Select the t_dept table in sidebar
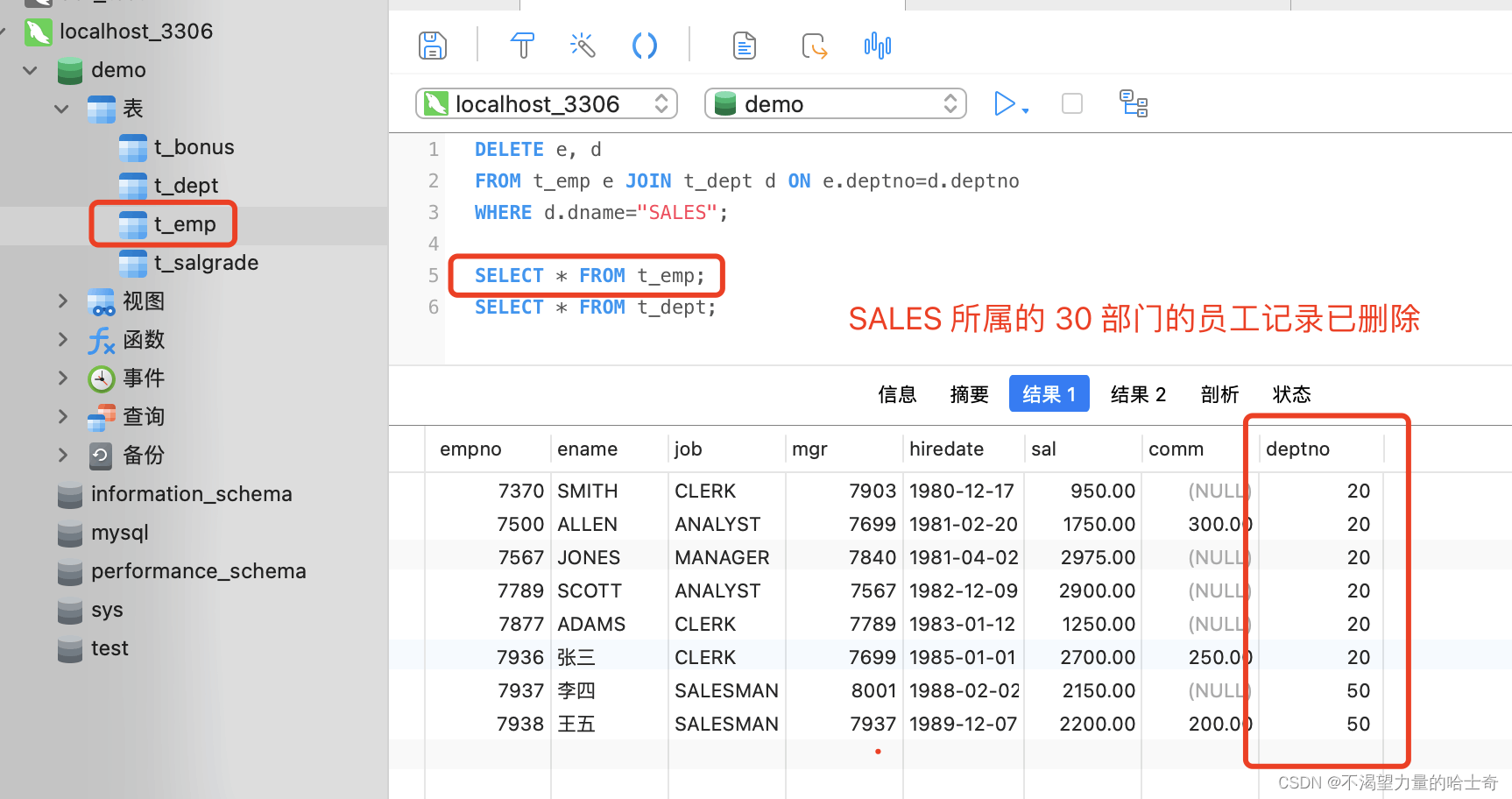The height and width of the screenshot is (799, 1512). (x=186, y=186)
